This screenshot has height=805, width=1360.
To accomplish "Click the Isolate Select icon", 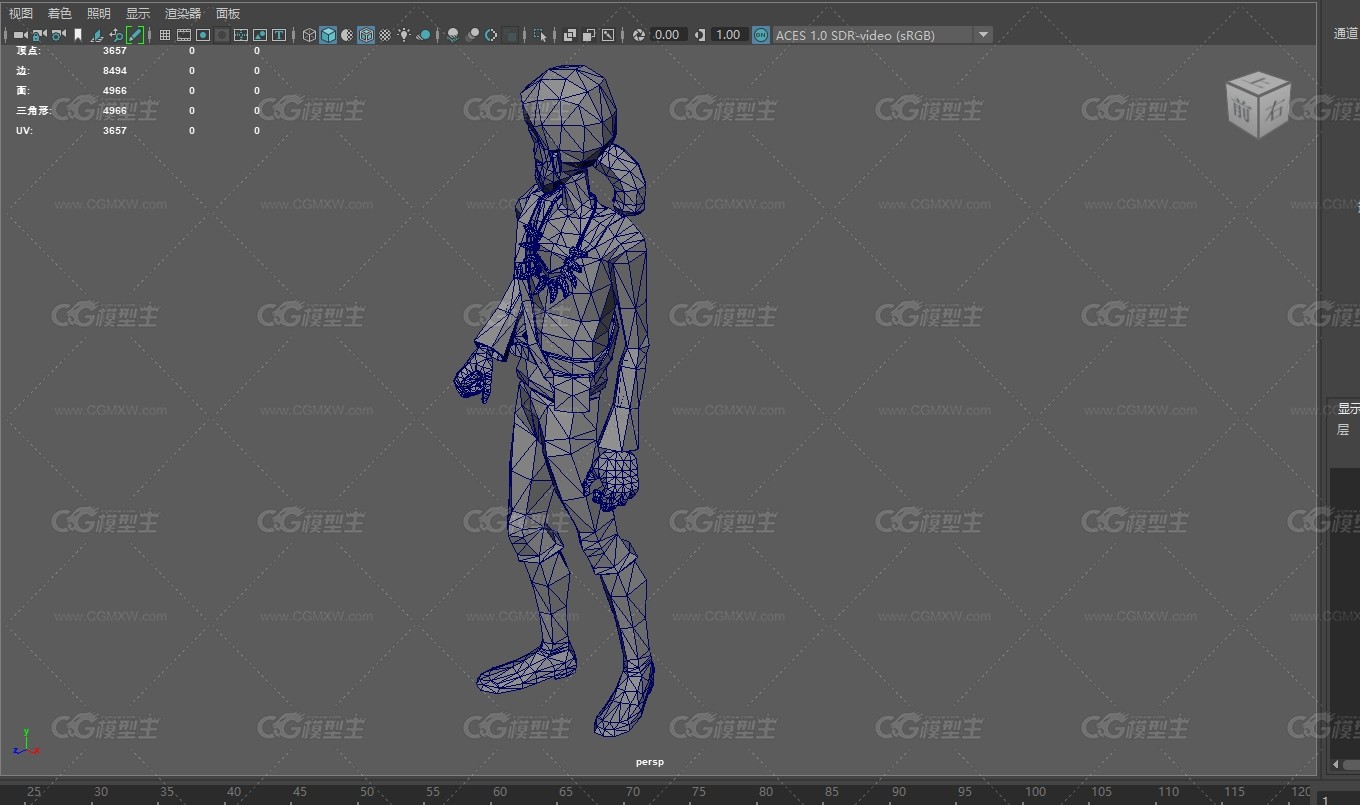I will [540, 35].
